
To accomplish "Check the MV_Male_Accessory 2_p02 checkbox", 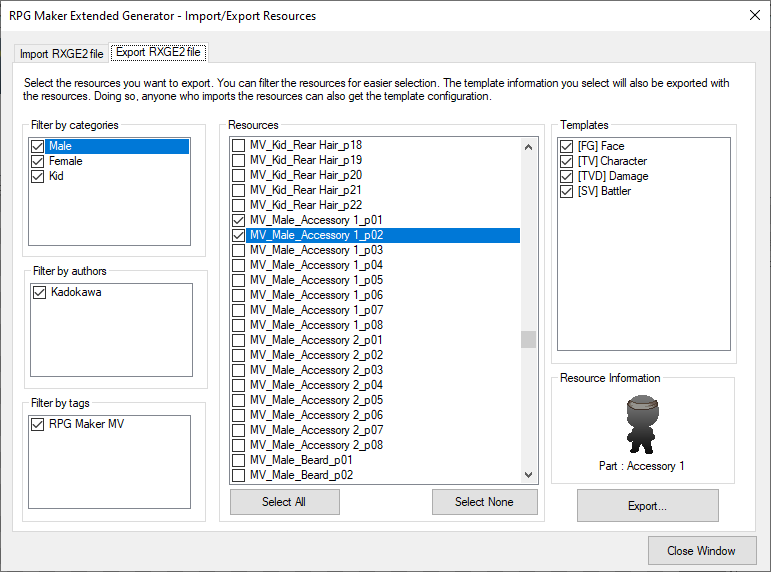I will click(238, 355).
